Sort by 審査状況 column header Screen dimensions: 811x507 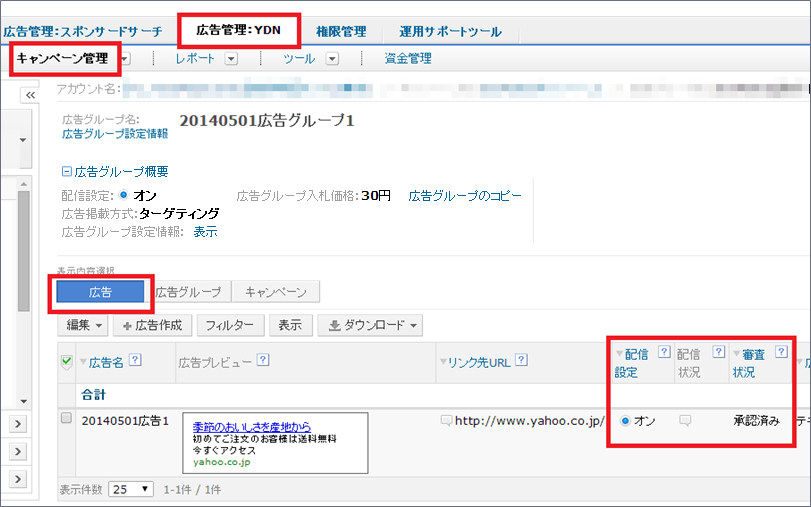(749, 363)
